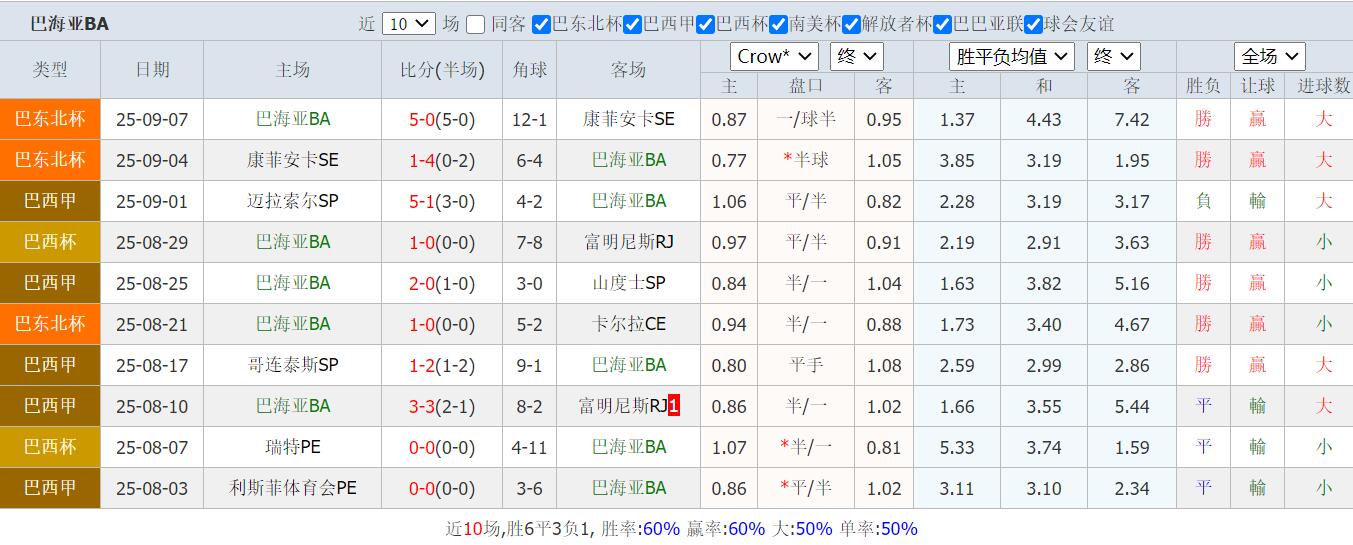Toggle the 同客 checkbox
Screen dimensions: 1353x545
[476, 24]
